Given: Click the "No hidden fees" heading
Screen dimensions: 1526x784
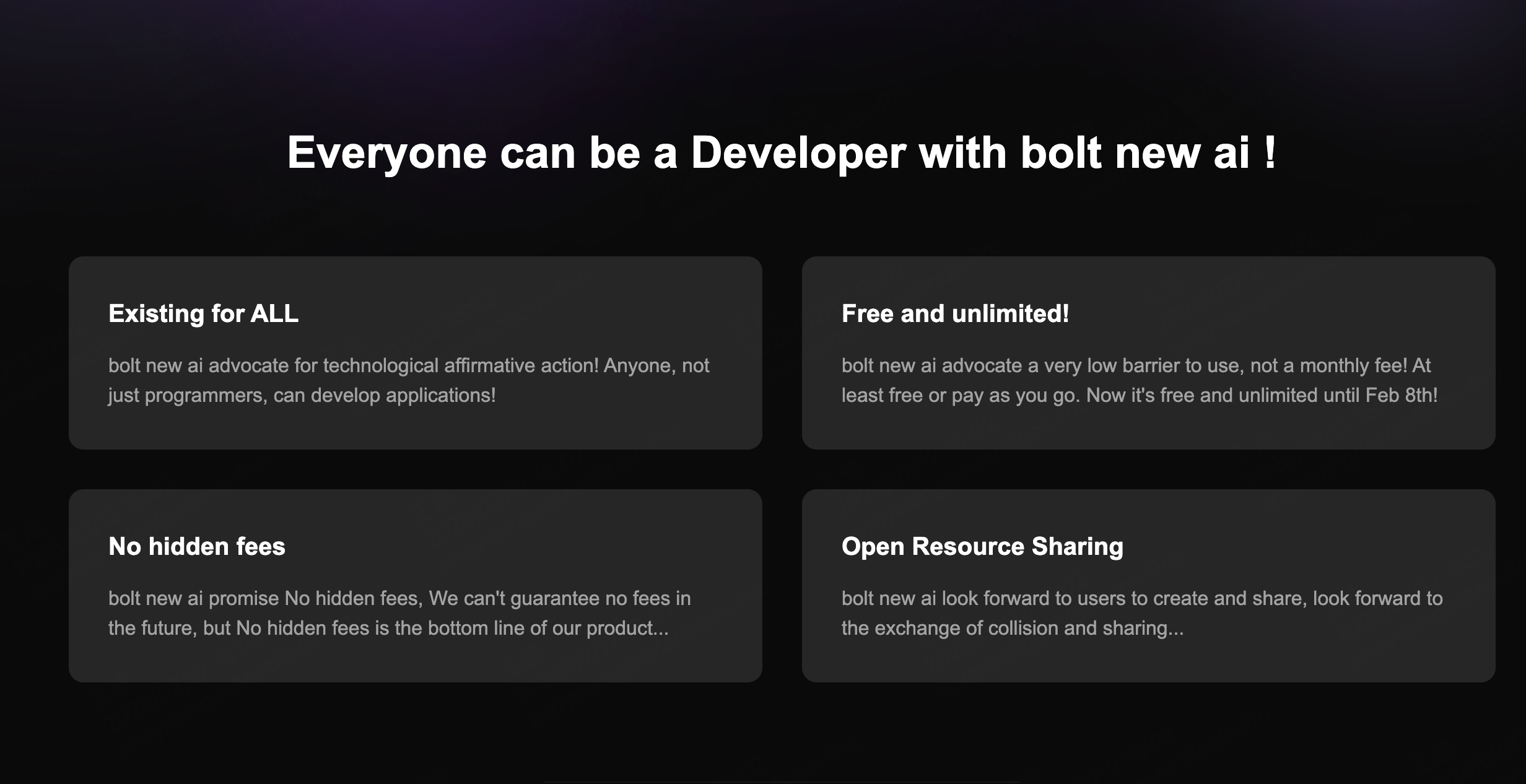Looking at the screenshot, I should pos(197,547).
